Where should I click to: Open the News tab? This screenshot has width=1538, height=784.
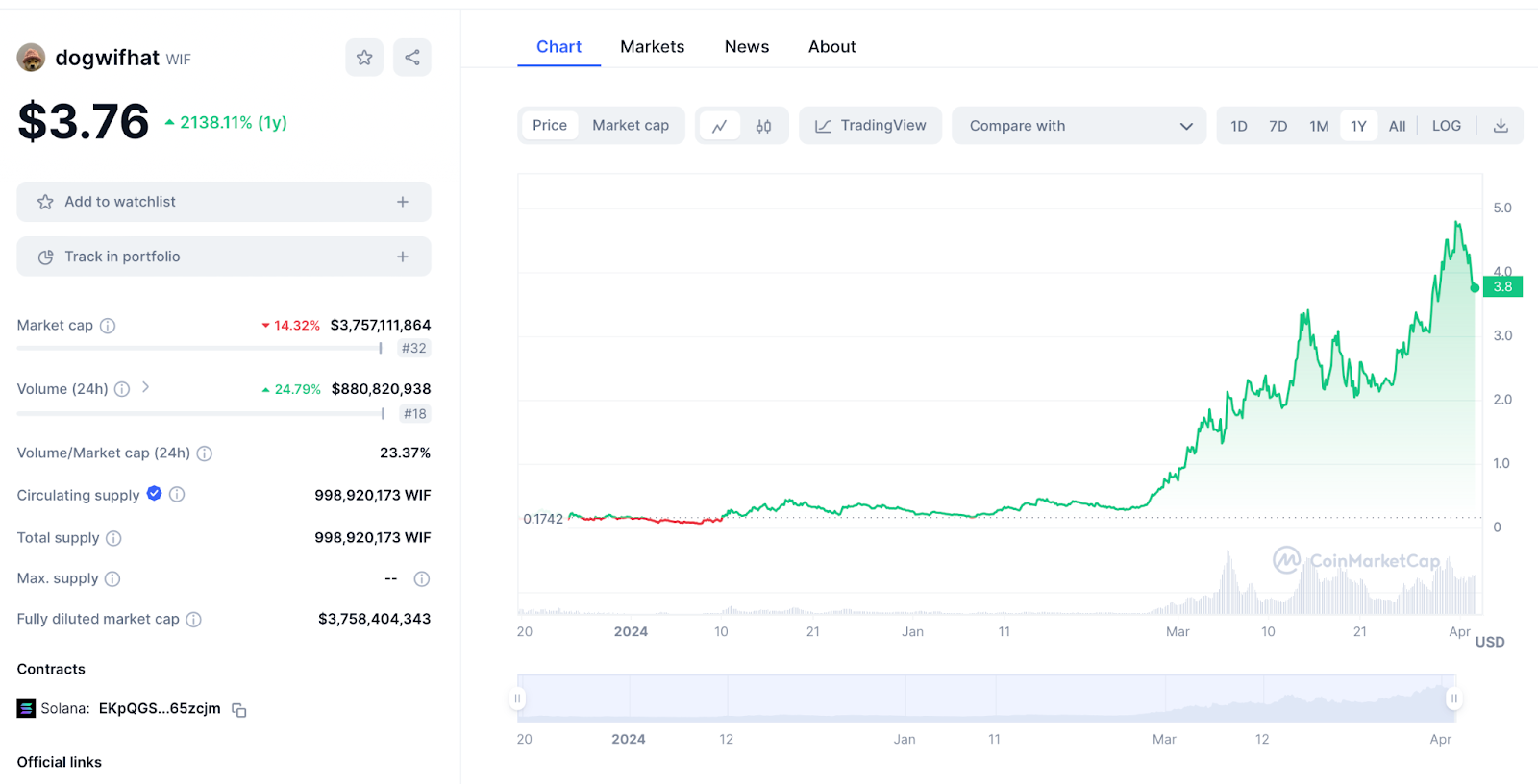(747, 46)
